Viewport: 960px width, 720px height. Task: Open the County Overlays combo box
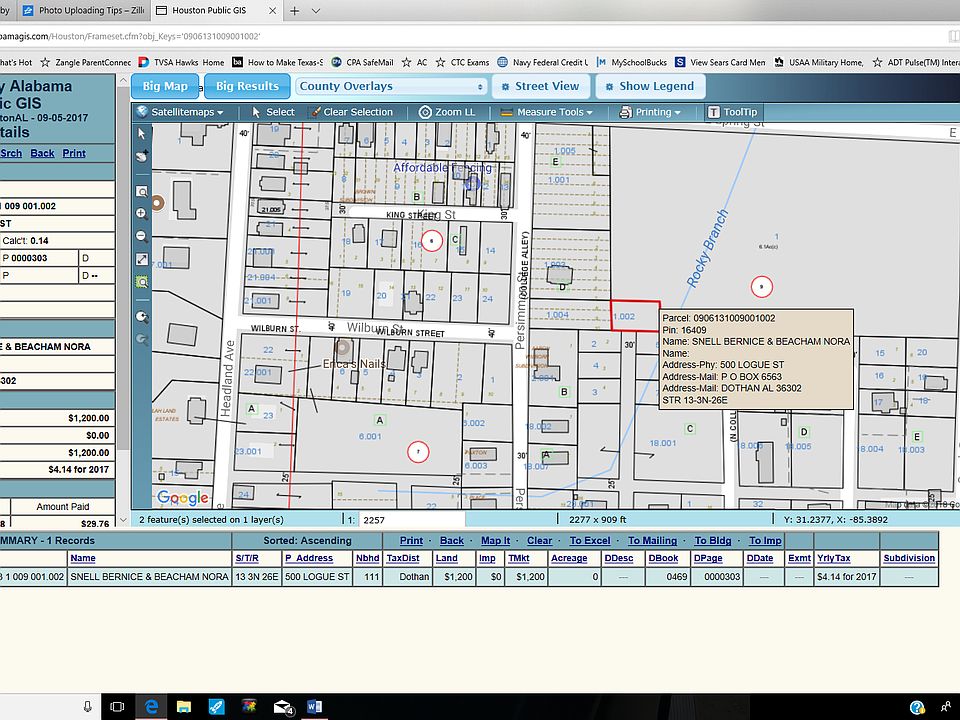point(391,86)
